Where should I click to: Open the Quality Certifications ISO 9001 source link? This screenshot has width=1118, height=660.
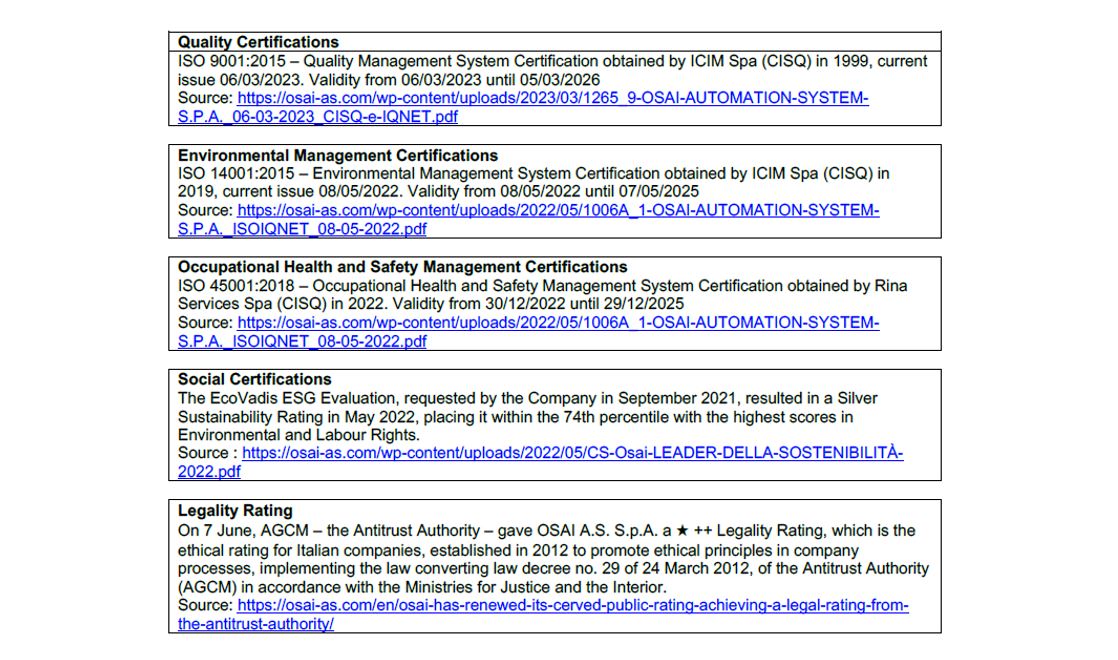(x=552, y=98)
